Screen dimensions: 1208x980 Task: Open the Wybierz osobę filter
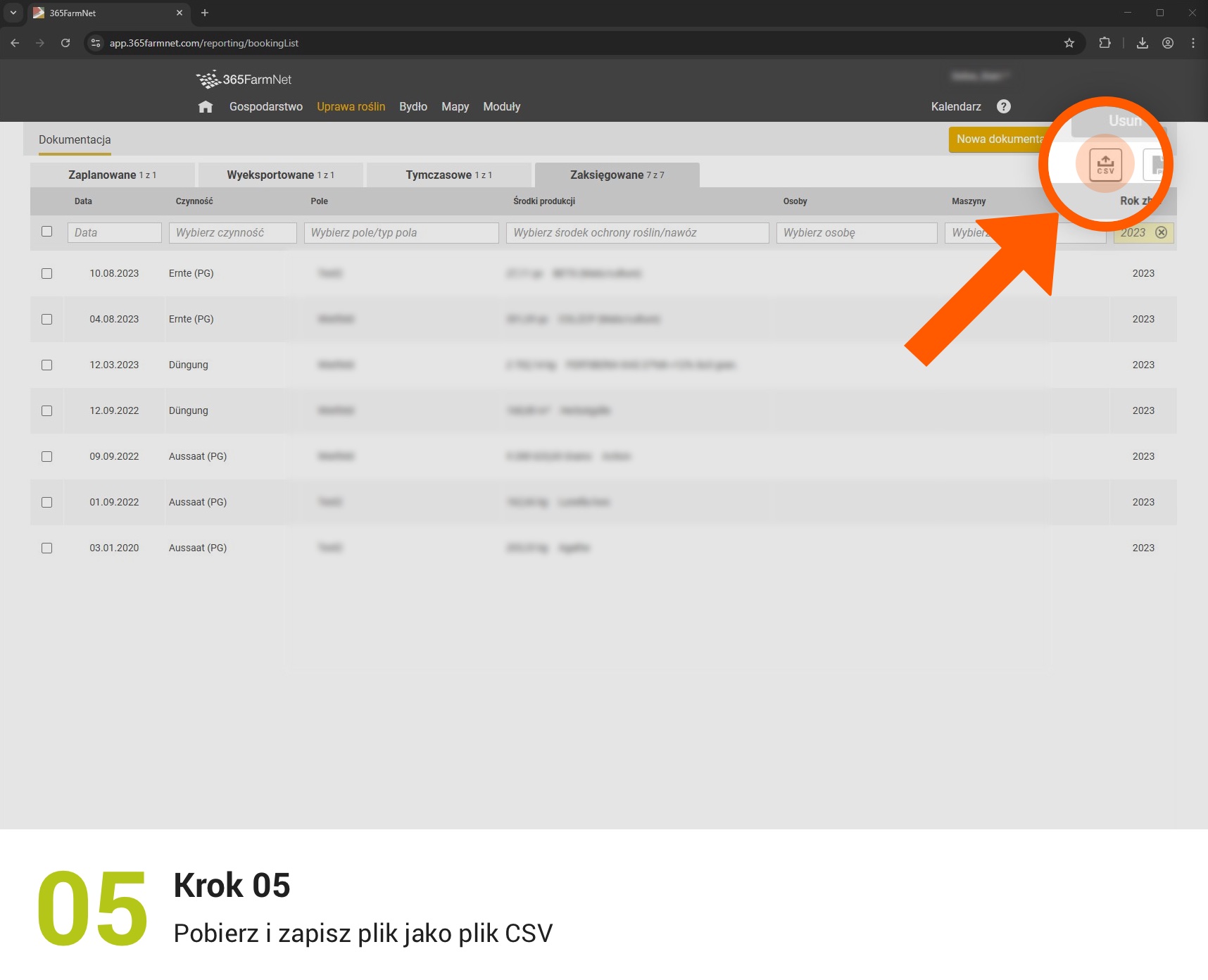point(856,233)
